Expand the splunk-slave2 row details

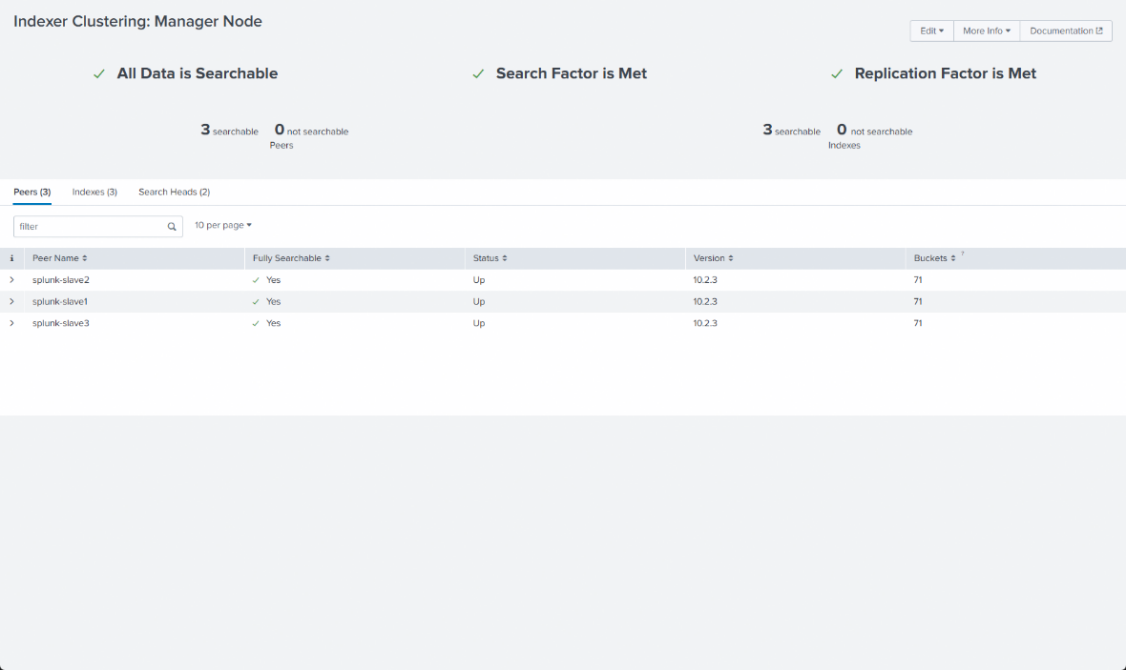(11, 280)
